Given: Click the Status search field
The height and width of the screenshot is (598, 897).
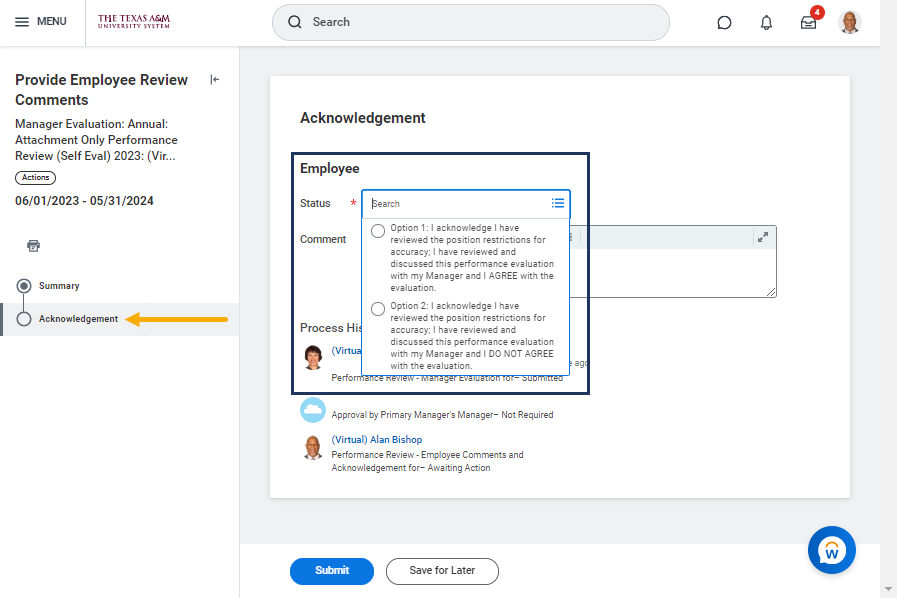Looking at the screenshot, I should 455,203.
